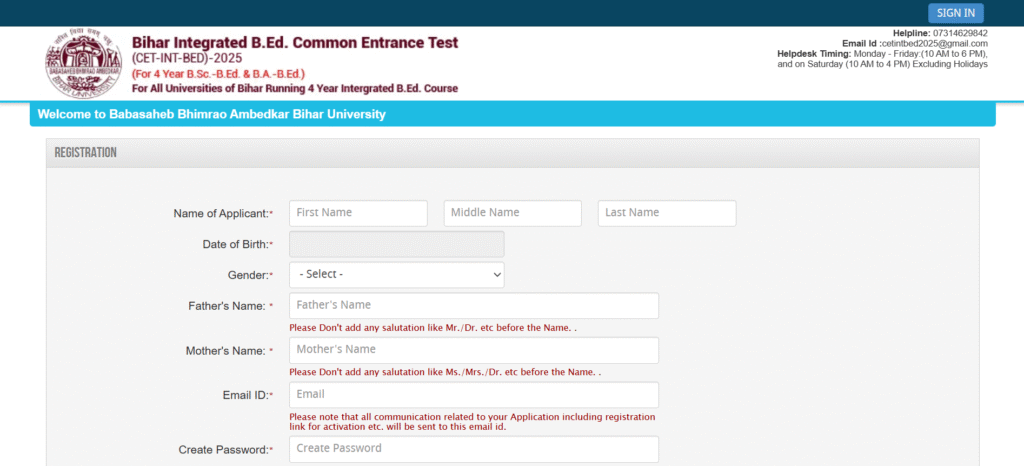Click the Bihar Integrated B.Ed. title heading
The height and width of the screenshot is (466, 1024).
tap(295, 43)
